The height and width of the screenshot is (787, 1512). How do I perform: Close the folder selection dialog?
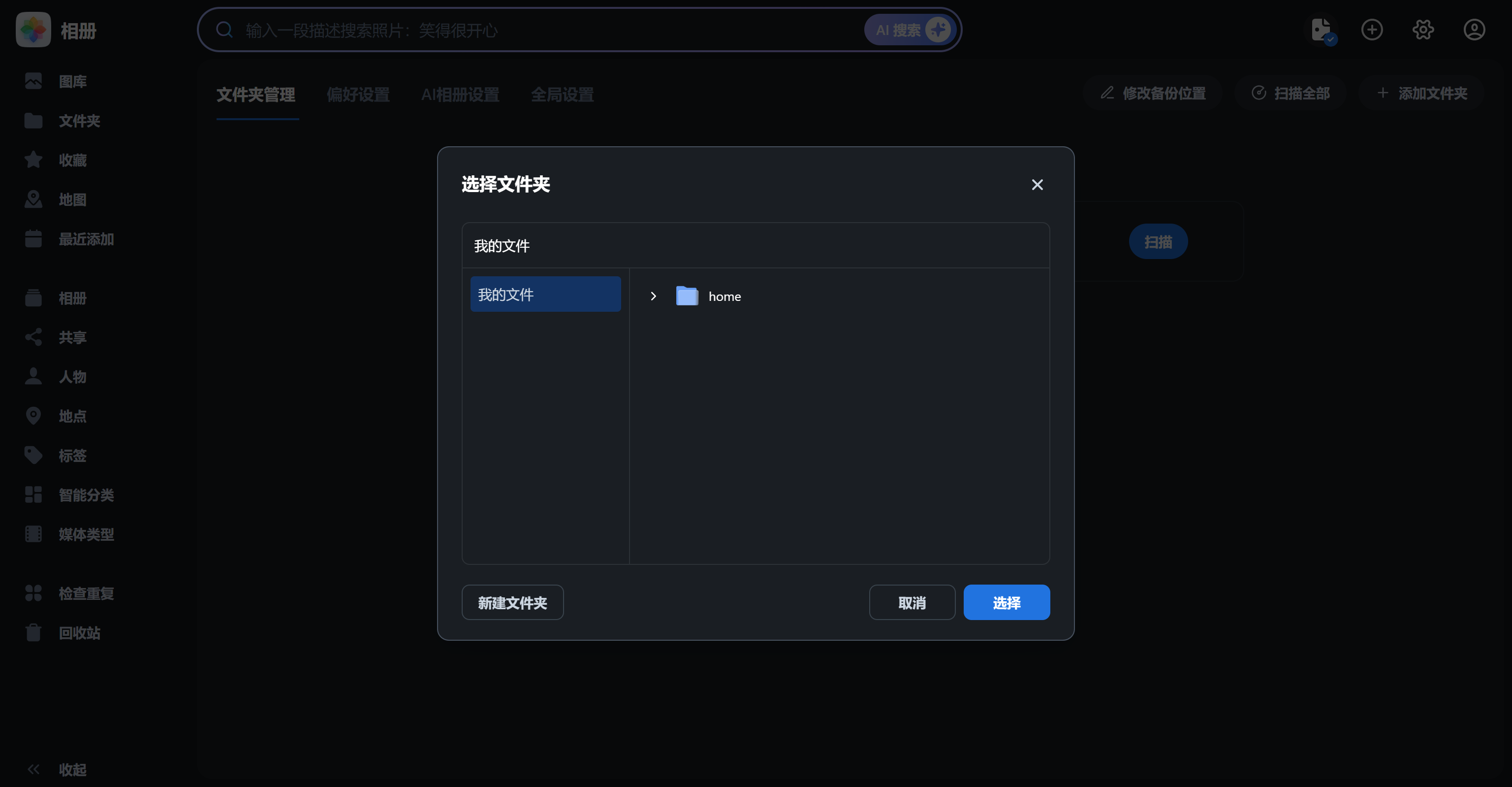(1037, 184)
